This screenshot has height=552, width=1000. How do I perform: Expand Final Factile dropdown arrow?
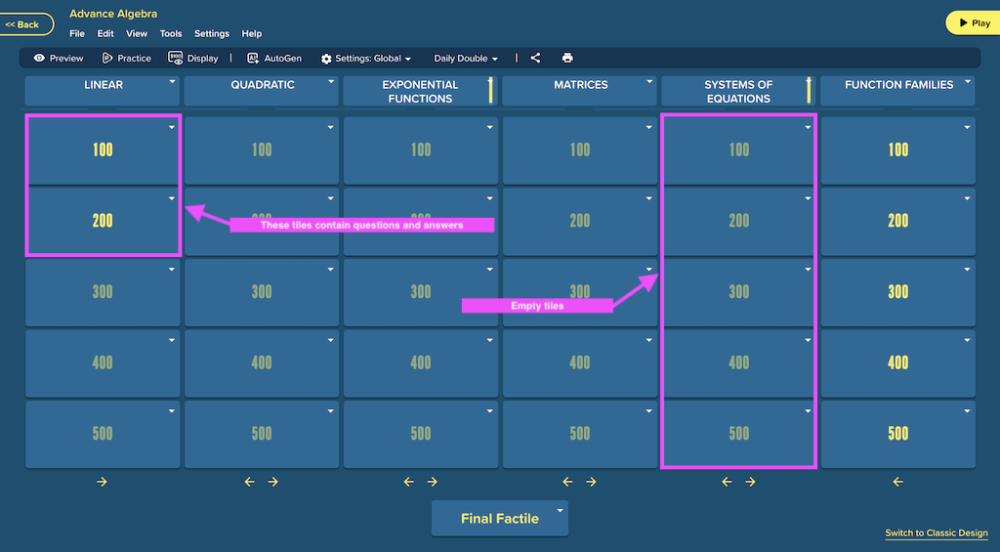pyautogui.click(x=559, y=510)
